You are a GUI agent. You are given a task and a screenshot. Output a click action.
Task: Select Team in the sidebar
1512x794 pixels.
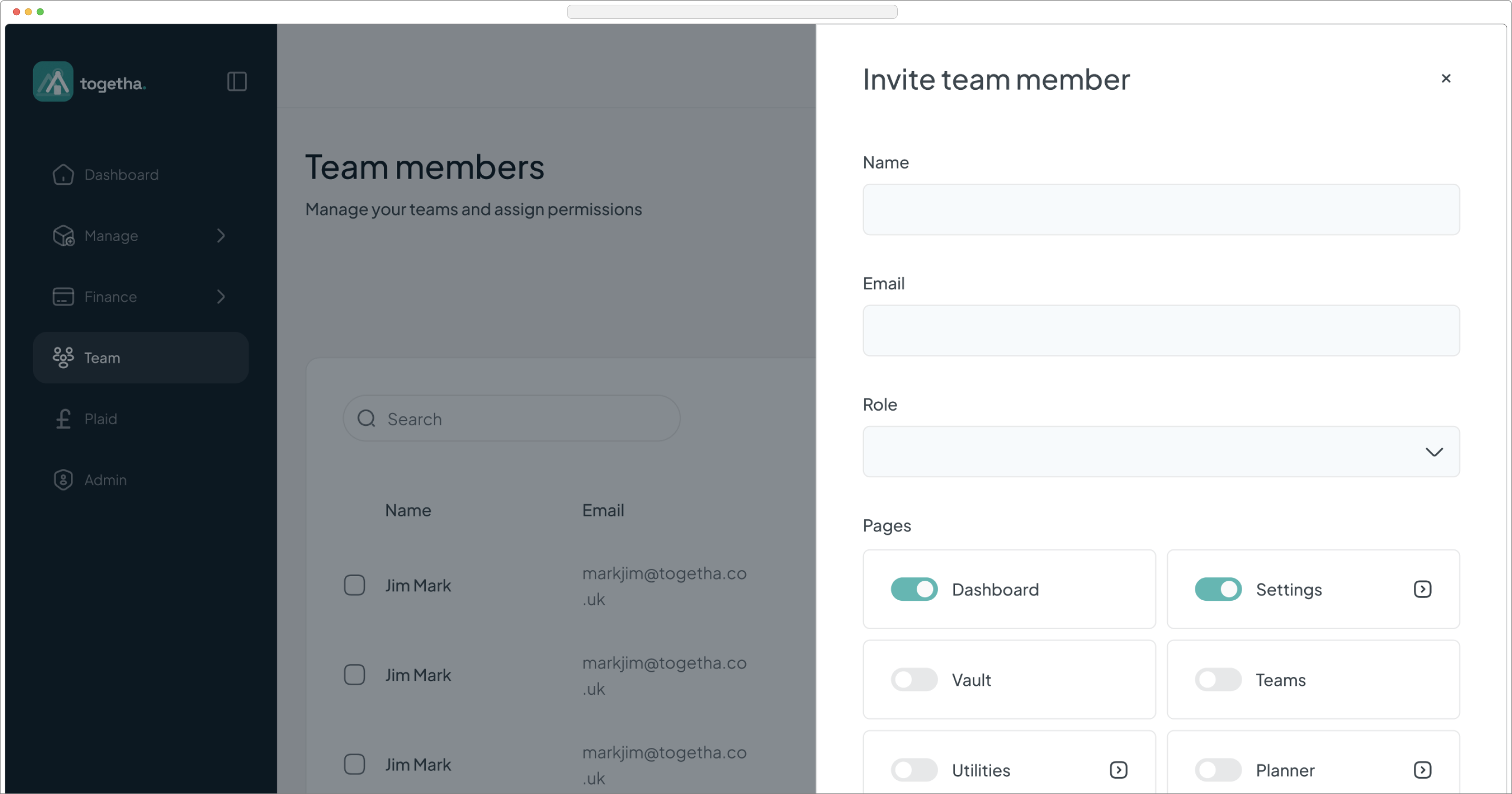pos(141,358)
